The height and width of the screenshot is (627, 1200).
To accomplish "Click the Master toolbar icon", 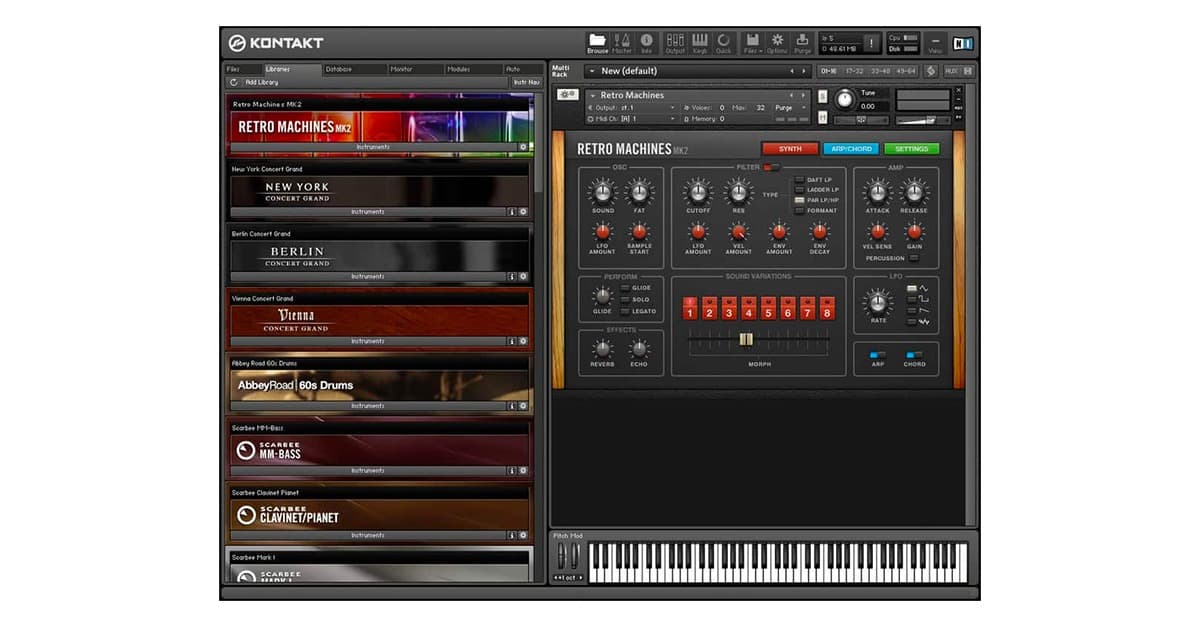I will (622, 40).
